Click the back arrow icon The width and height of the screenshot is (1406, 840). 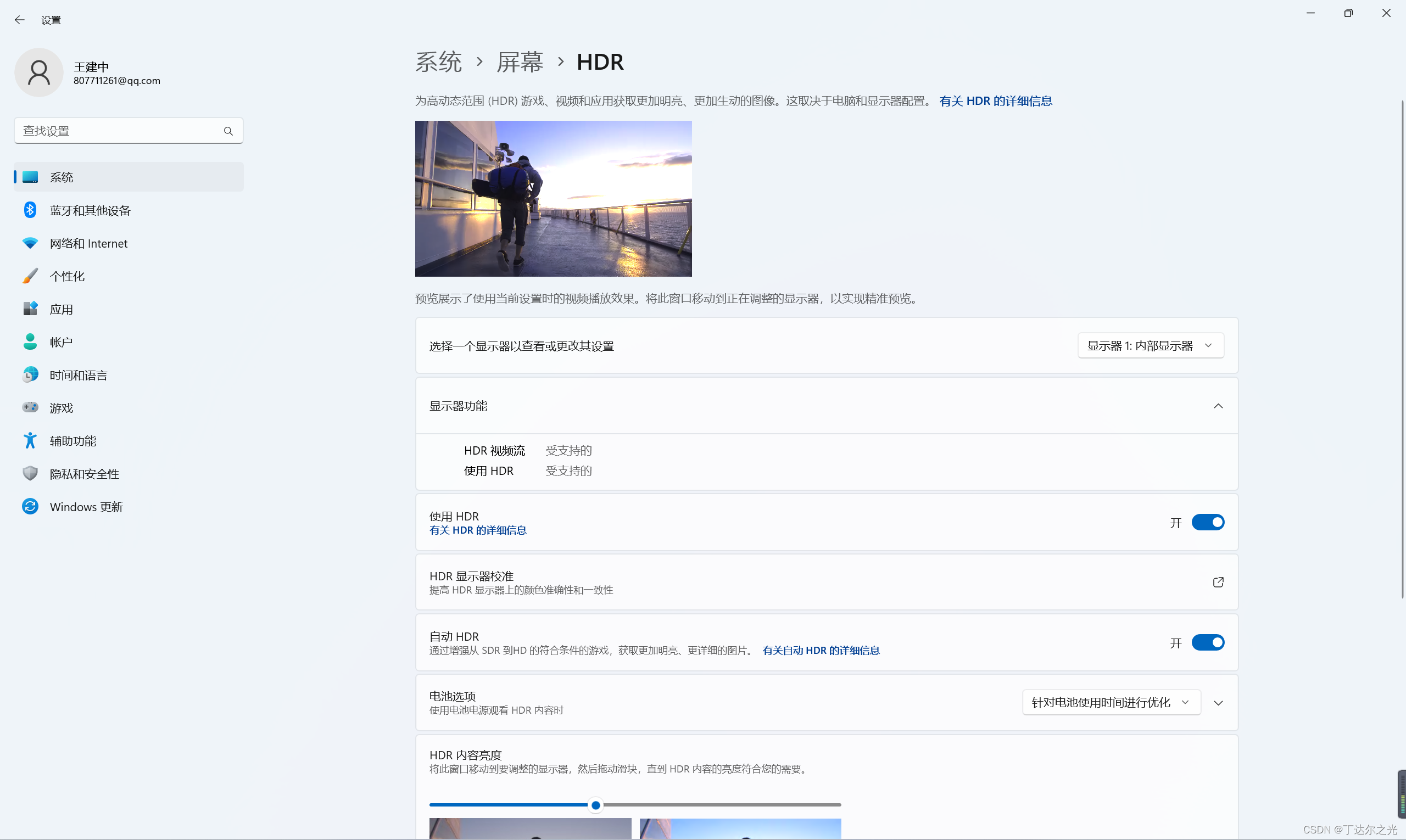coord(20,20)
